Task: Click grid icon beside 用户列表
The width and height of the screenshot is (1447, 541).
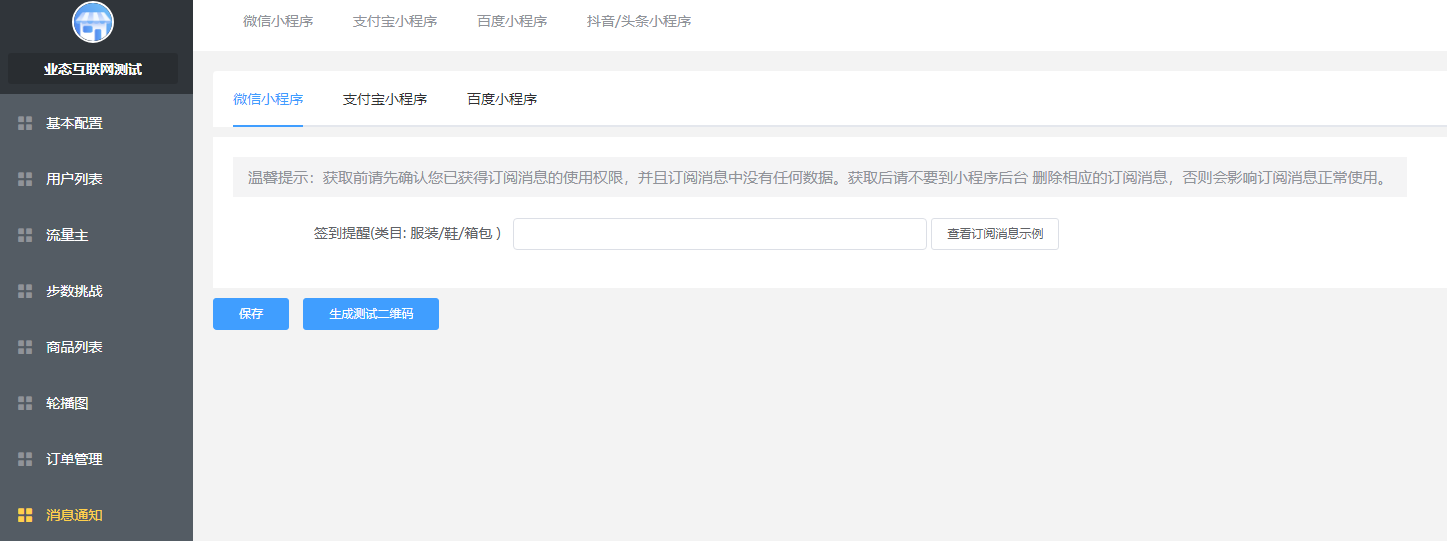Action: 26,180
